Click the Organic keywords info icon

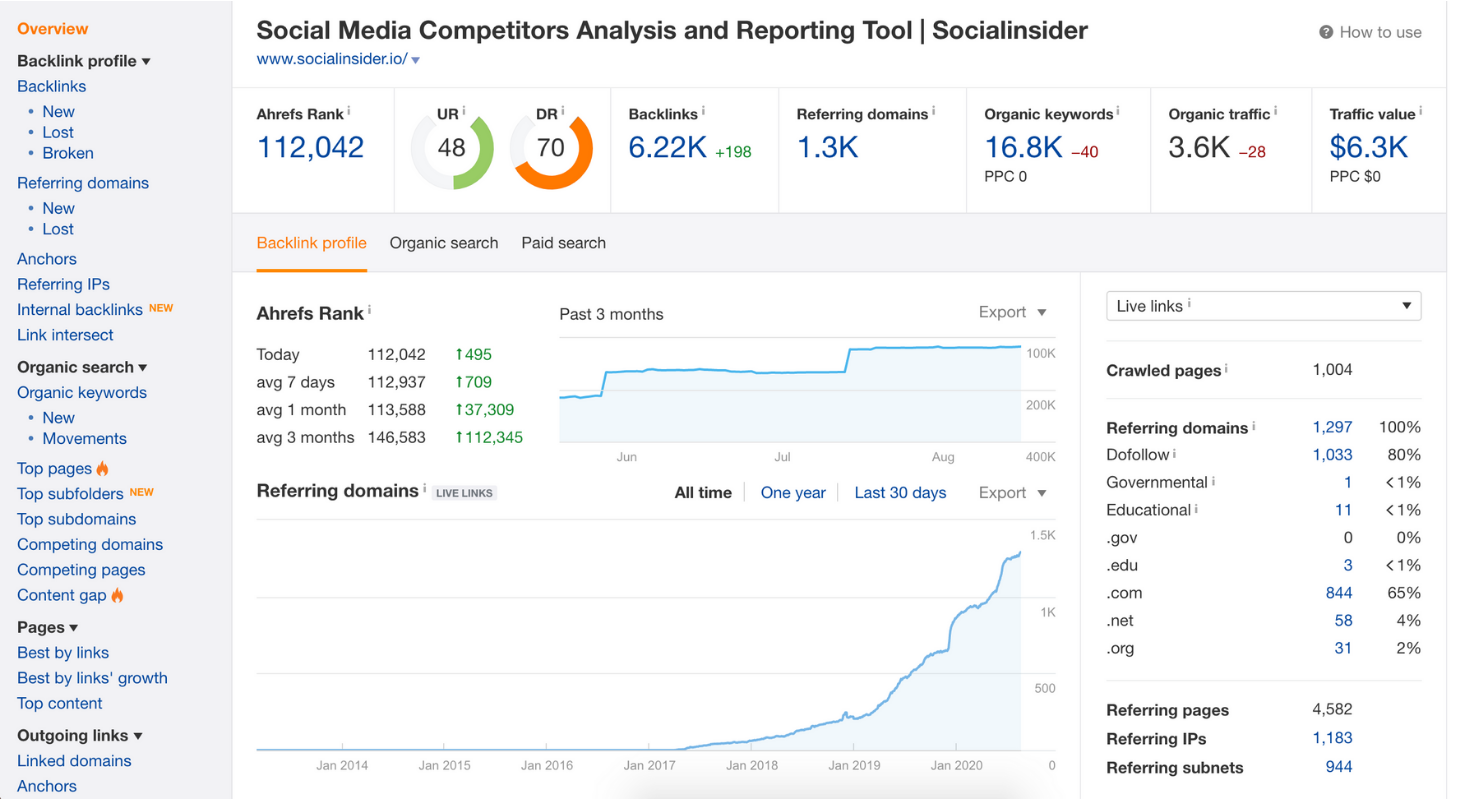pyautogui.click(x=1118, y=111)
